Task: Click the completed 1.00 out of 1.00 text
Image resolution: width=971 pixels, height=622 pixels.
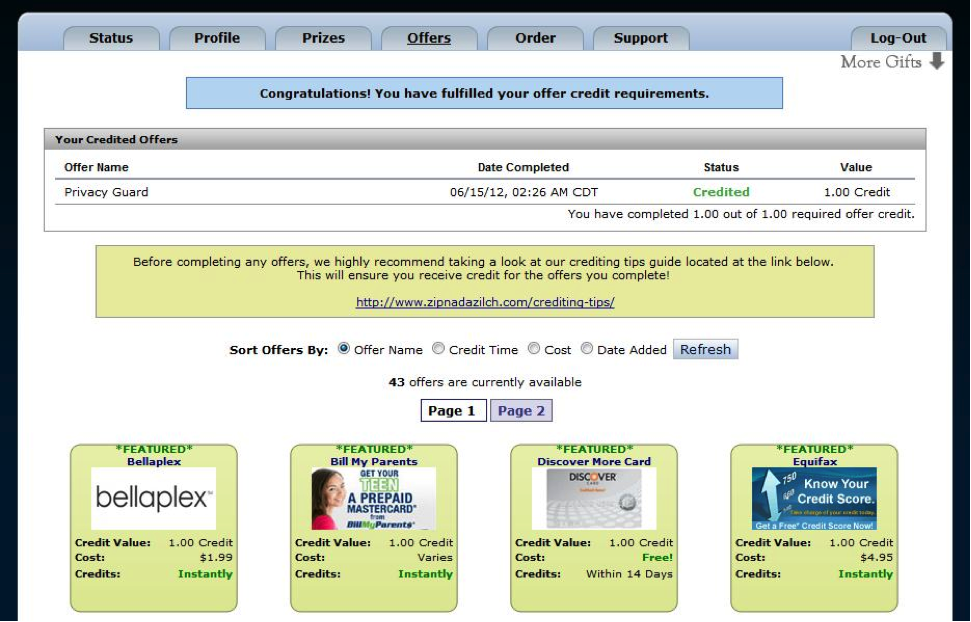Action: tap(741, 214)
